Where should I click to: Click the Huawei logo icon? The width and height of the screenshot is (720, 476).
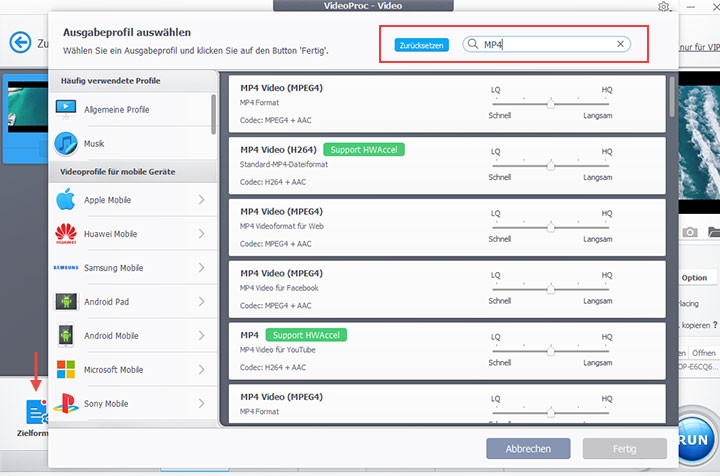click(x=66, y=233)
